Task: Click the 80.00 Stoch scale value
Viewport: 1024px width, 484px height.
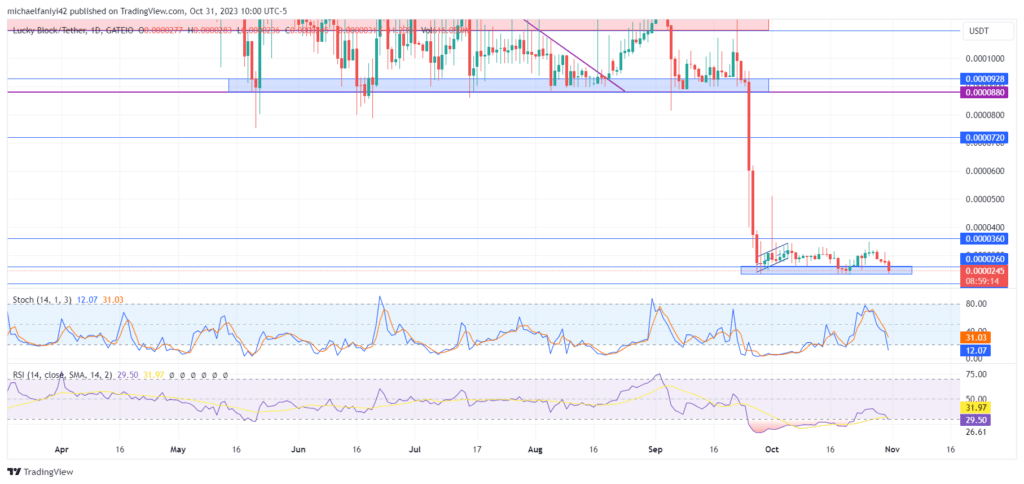Action: coord(976,304)
